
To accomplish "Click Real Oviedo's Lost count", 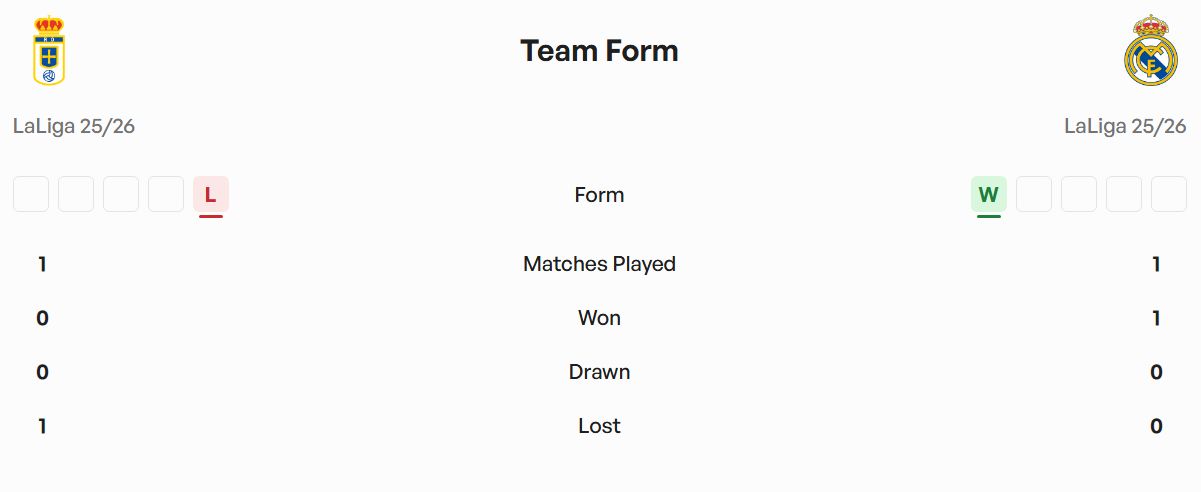I will [x=42, y=426].
